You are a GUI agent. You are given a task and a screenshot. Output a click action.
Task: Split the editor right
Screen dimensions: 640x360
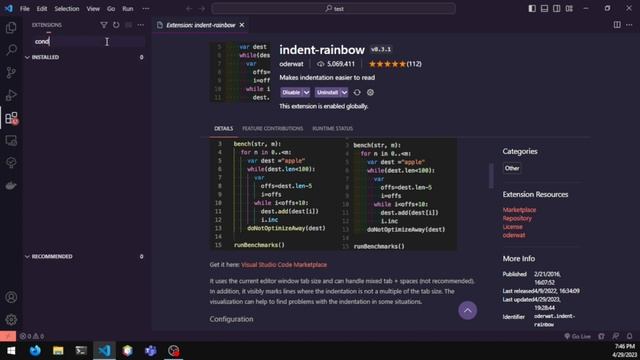click(x=617, y=25)
